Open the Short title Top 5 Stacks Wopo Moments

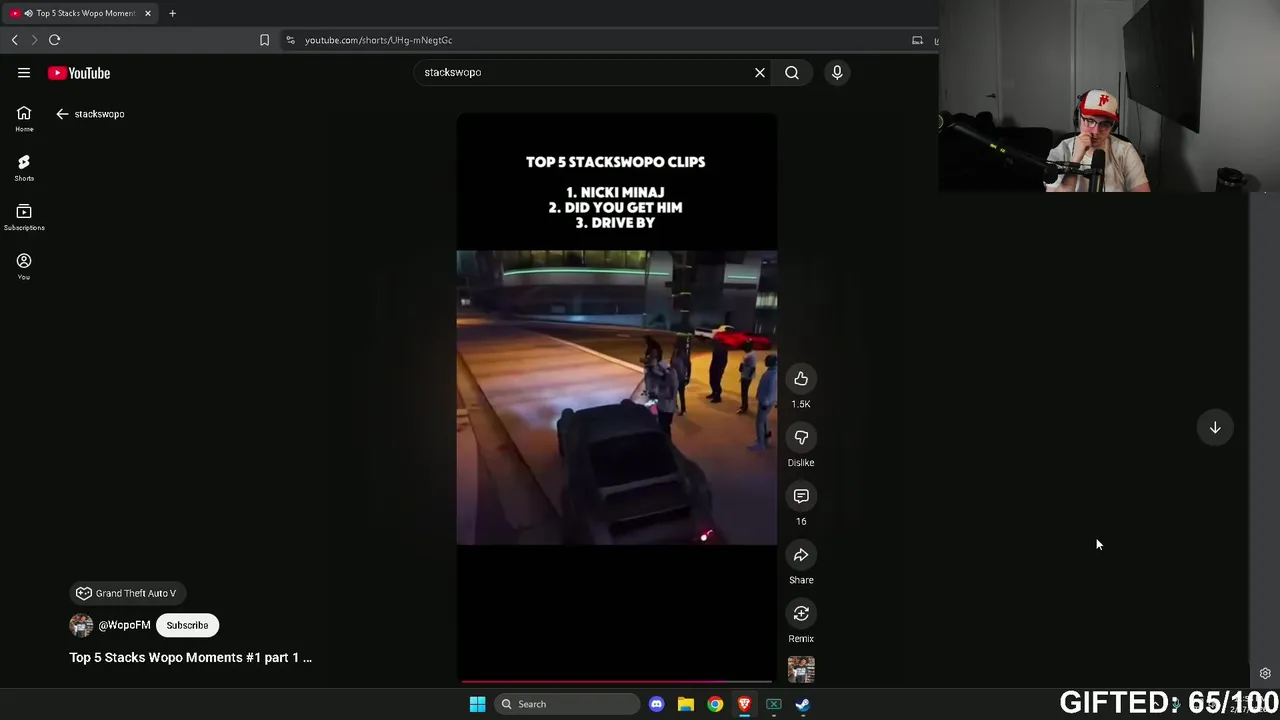click(190, 657)
